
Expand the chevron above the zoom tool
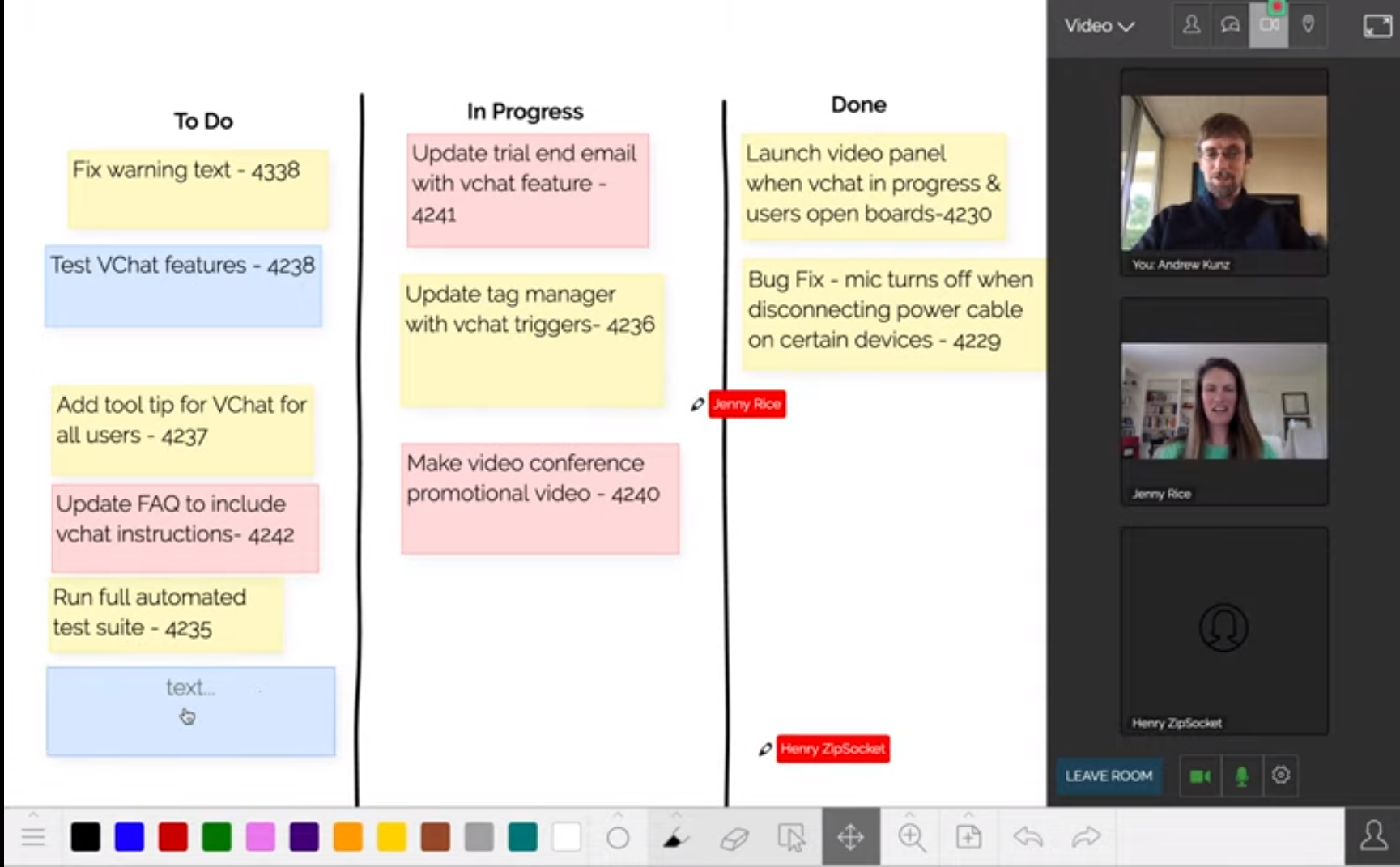[910, 814]
